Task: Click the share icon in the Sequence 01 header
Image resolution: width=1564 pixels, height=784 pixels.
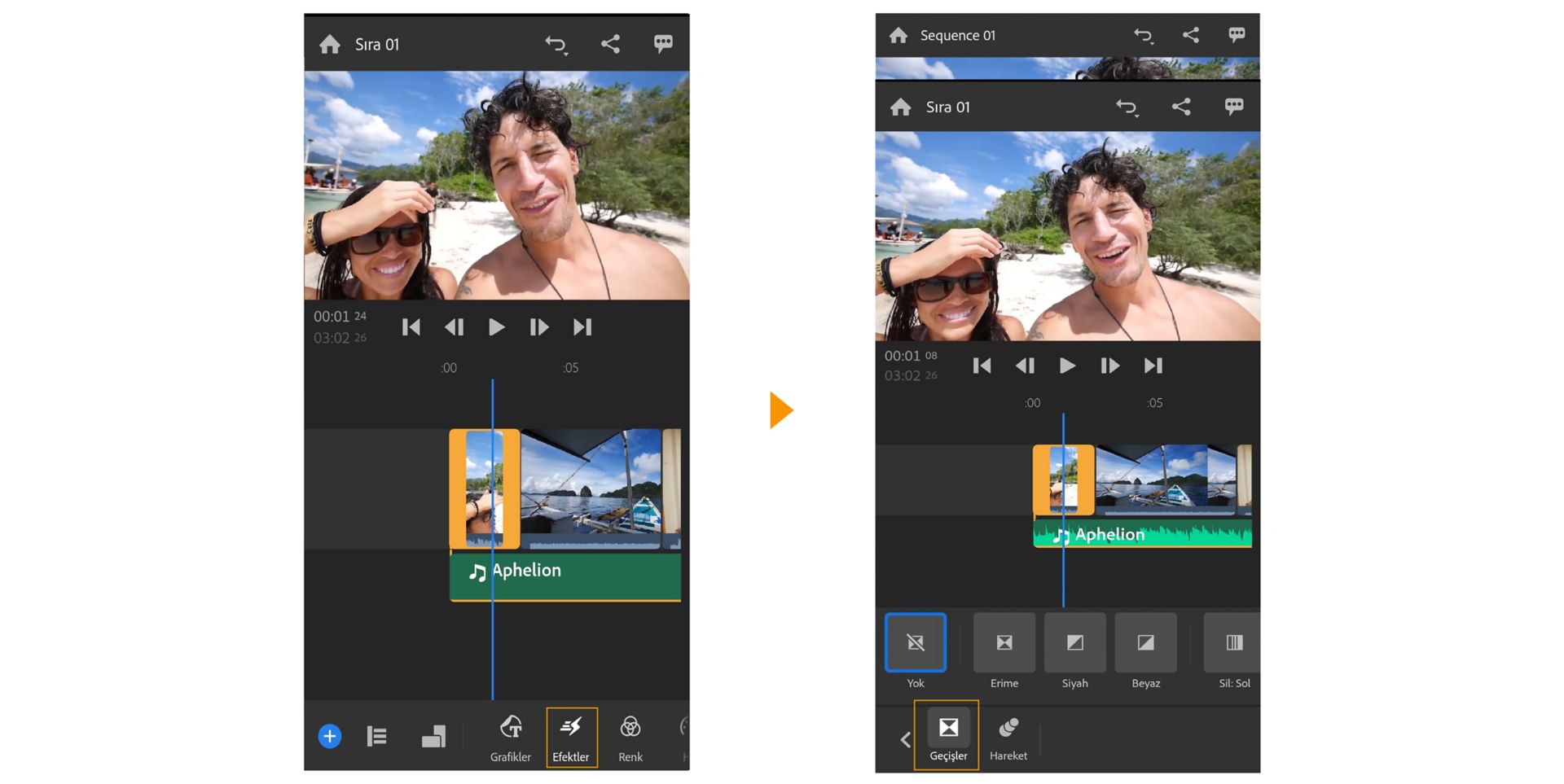Action: coord(1191,35)
